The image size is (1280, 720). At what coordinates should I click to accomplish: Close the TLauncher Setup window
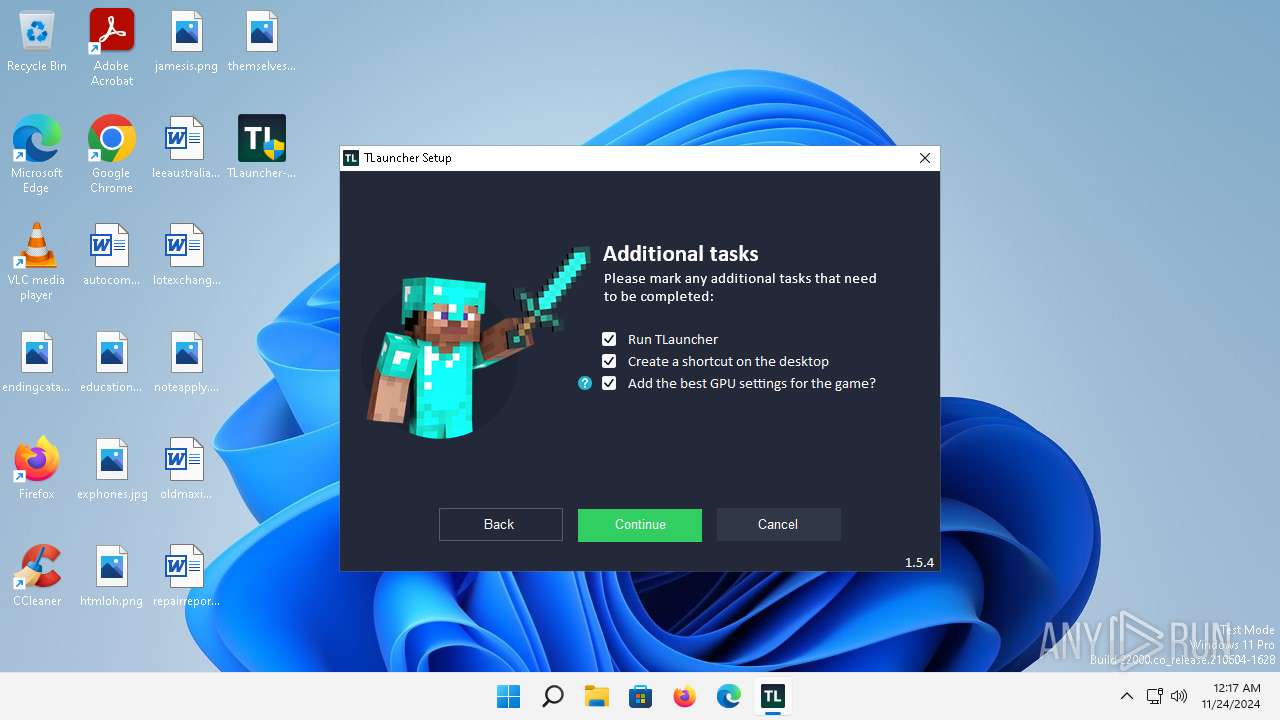point(925,158)
